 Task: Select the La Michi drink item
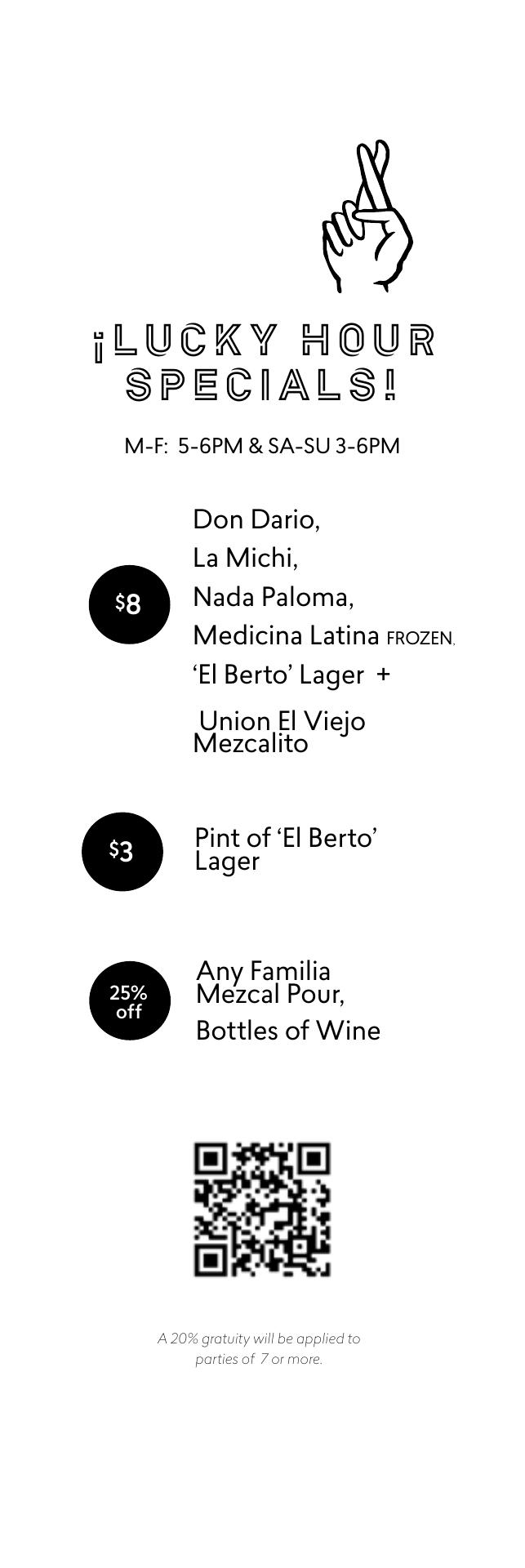(x=245, y=558)
